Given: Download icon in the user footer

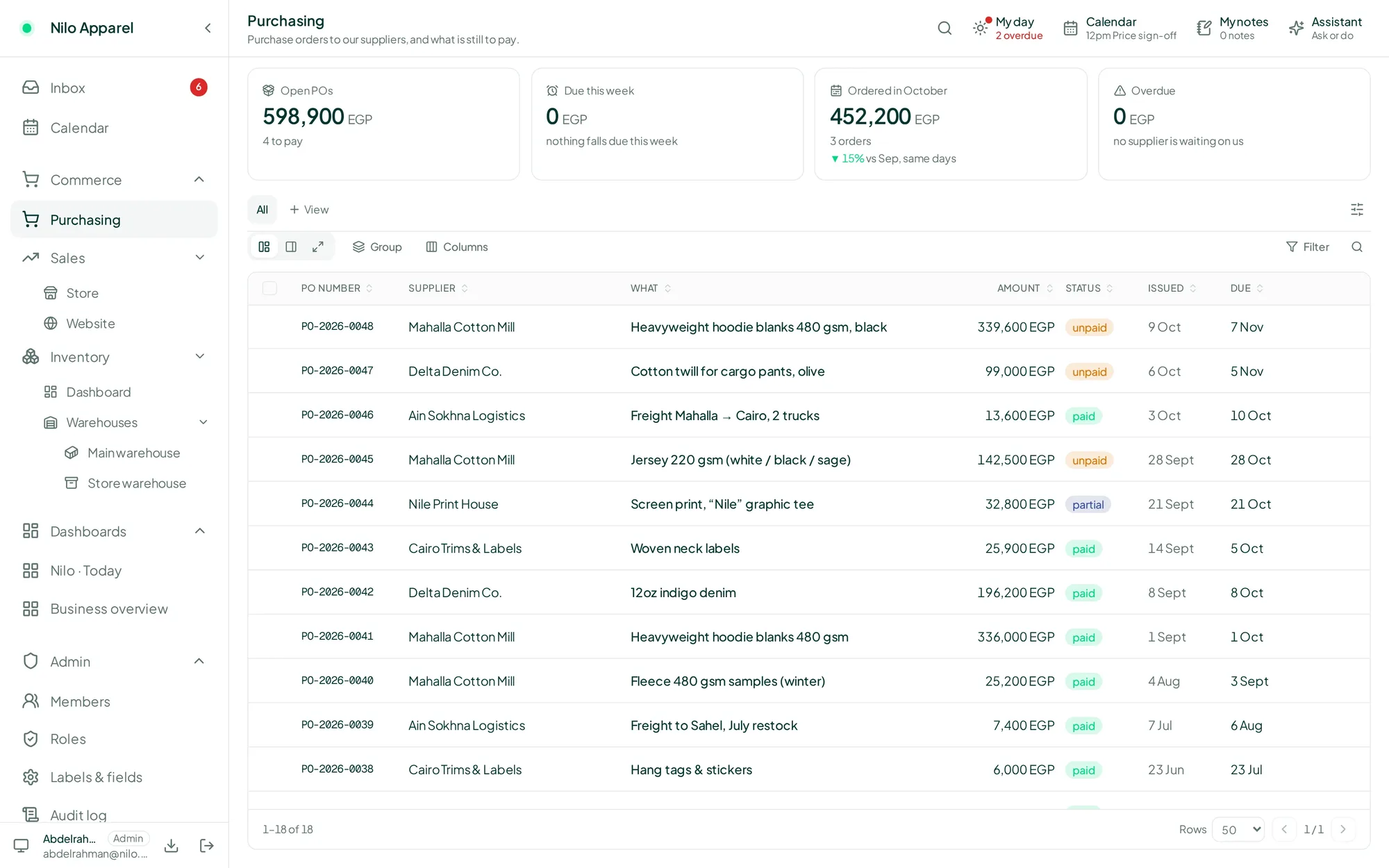Looking at the screenshot, I should (x=171, y=845).
